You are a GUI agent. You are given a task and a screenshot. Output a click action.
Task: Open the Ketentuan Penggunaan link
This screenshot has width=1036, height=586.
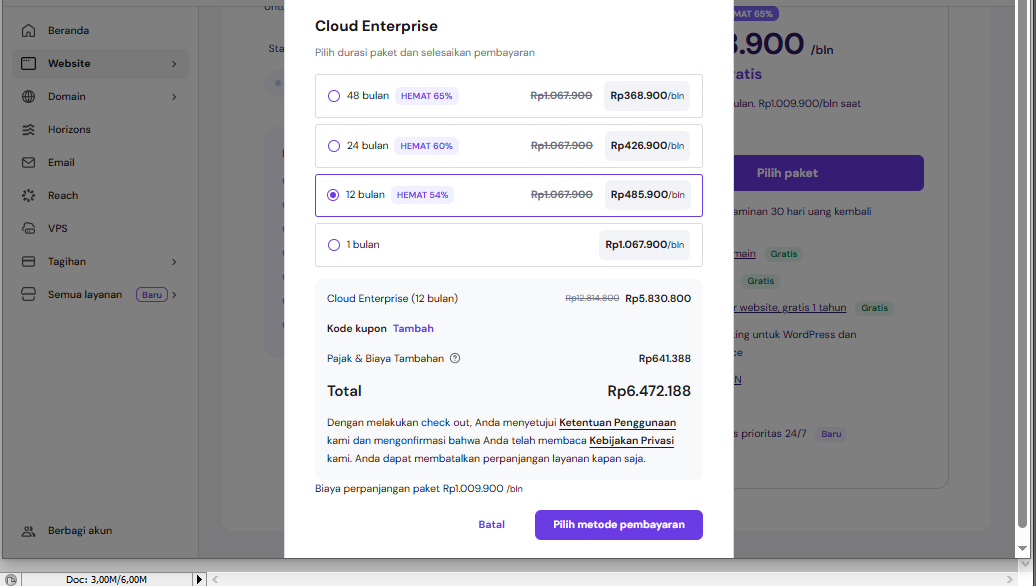617,422
